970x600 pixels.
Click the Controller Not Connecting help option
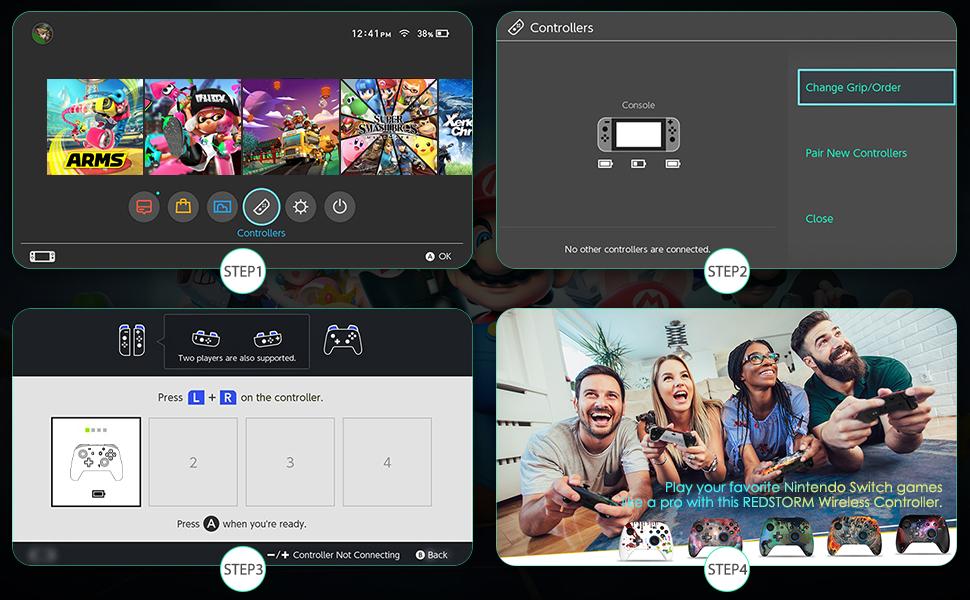(334, 555)
